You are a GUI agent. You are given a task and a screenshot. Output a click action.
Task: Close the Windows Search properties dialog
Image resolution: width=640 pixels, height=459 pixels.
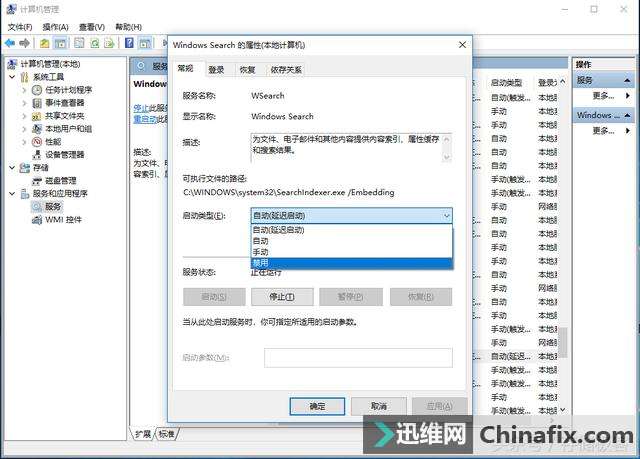click(x=462, y=45)
